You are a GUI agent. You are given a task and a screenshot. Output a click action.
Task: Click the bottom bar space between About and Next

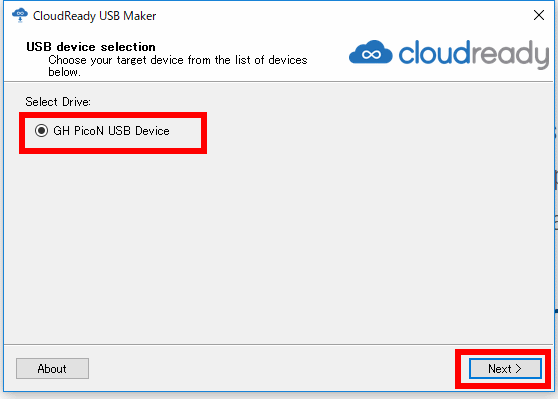[x=270, y=368]
